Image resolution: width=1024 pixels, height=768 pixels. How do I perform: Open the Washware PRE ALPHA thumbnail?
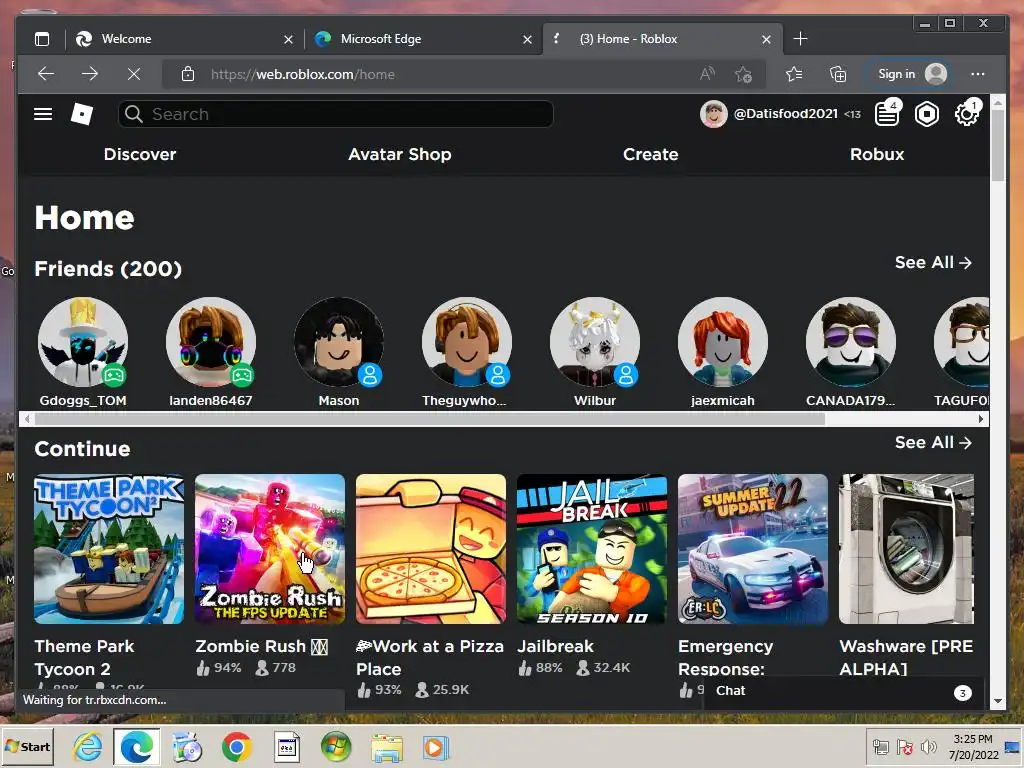pos(906,549)
